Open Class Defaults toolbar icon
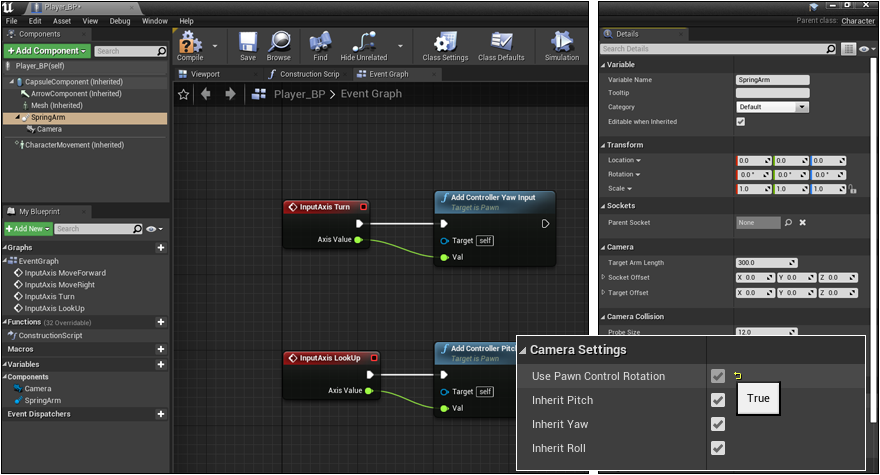The width and height of the screenshot is (880, 475). point(501,42)
